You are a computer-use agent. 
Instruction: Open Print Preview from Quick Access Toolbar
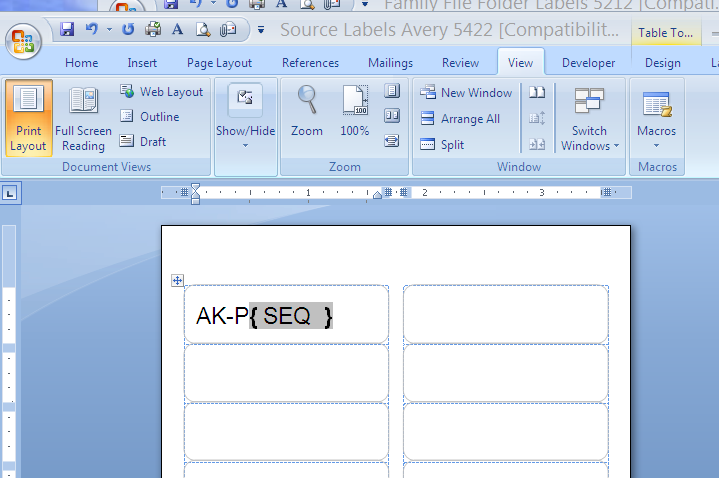click(x=203, y=29)
